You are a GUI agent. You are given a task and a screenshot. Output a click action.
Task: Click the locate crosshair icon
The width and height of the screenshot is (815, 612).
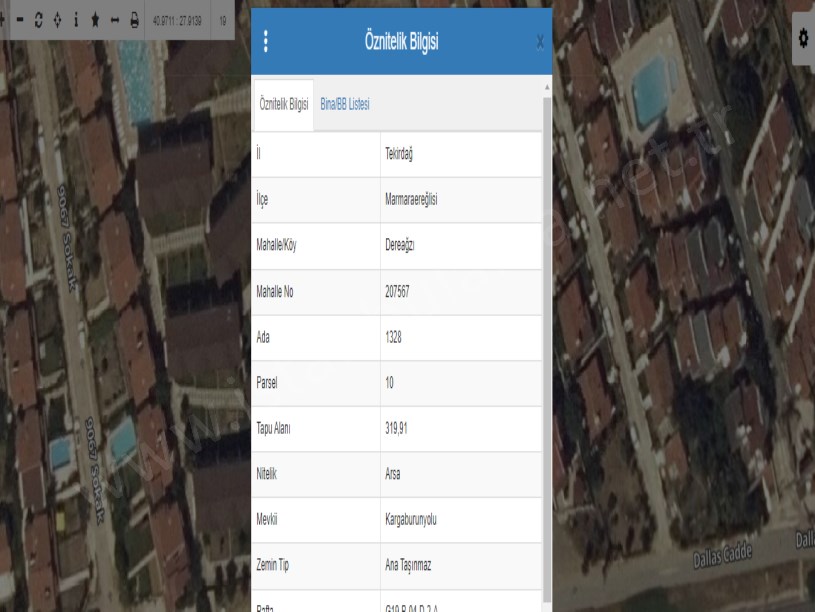pyautogui.click(x=57, y=20)
